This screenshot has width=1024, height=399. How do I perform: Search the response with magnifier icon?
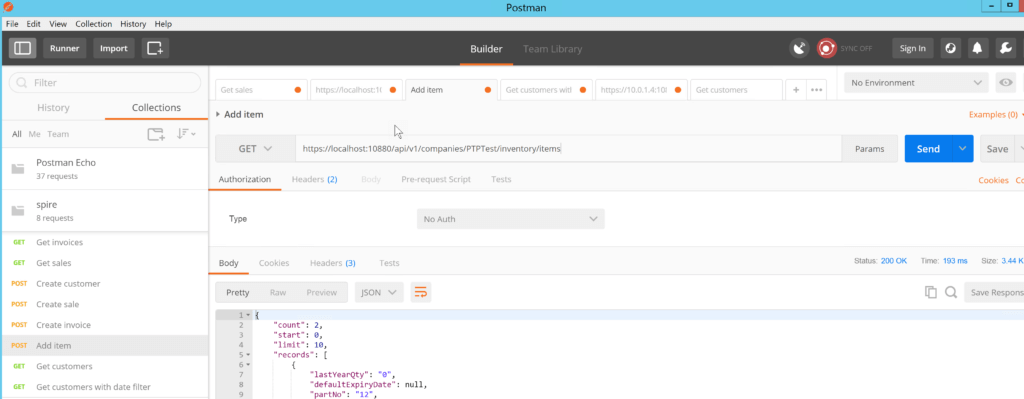click(x=951, y=293)
